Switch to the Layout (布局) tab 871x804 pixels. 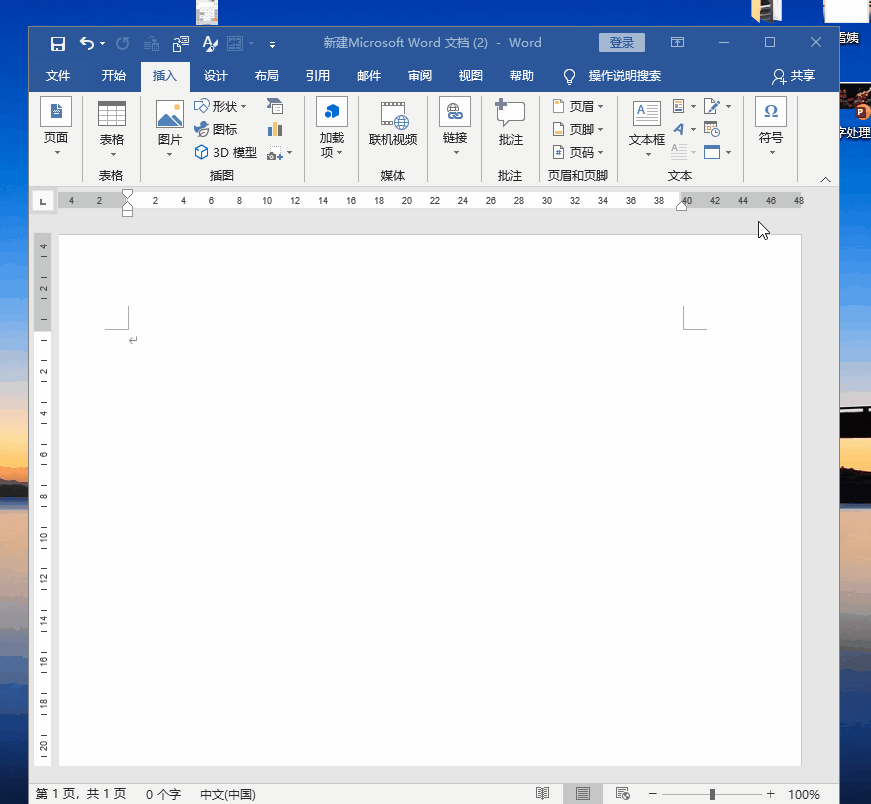pos(266,76)
